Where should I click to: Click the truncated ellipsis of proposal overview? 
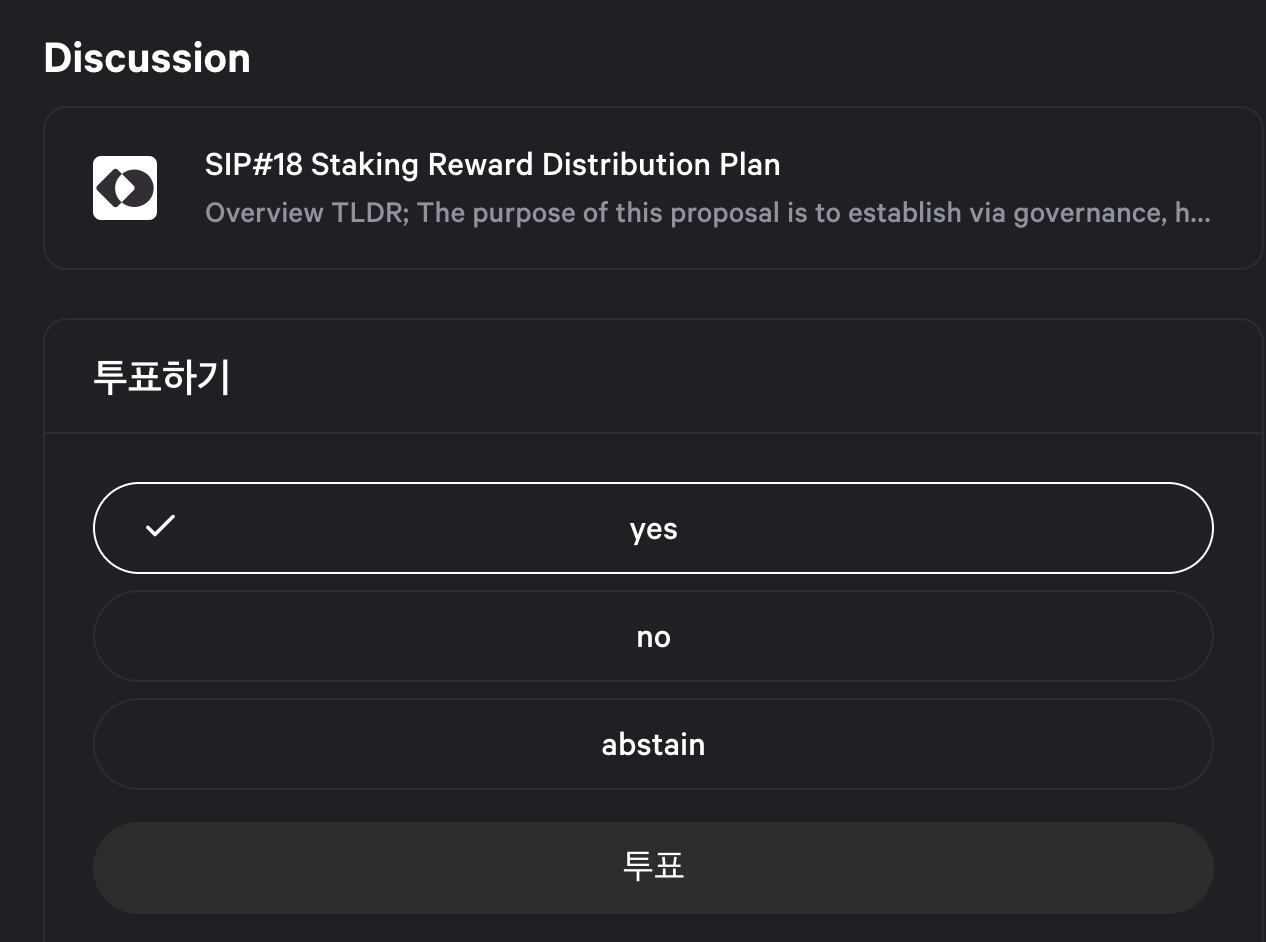point(1200,213)
